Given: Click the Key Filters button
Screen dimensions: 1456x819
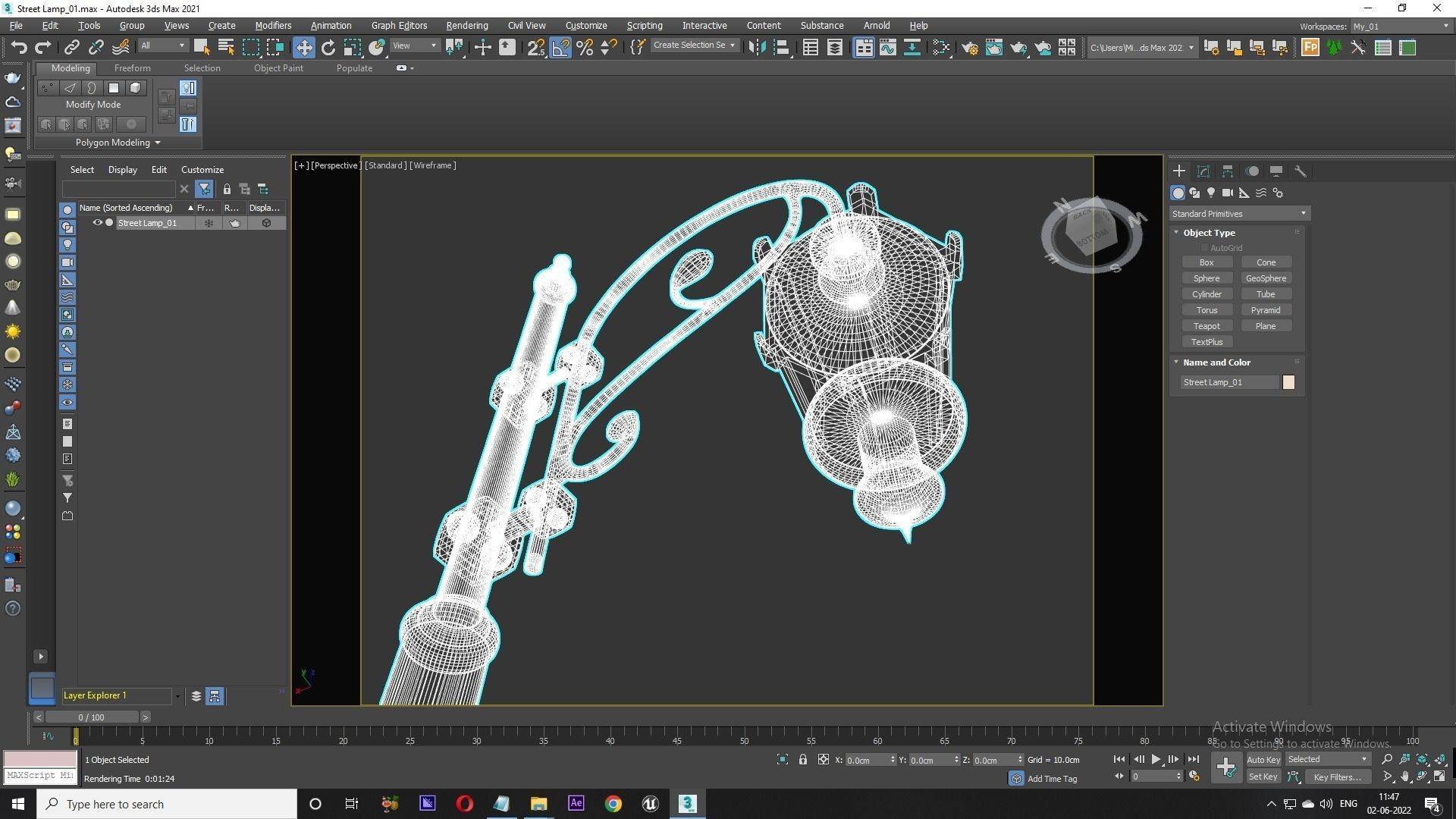Looking at the screenshot, I should (x=1337, y=777).
